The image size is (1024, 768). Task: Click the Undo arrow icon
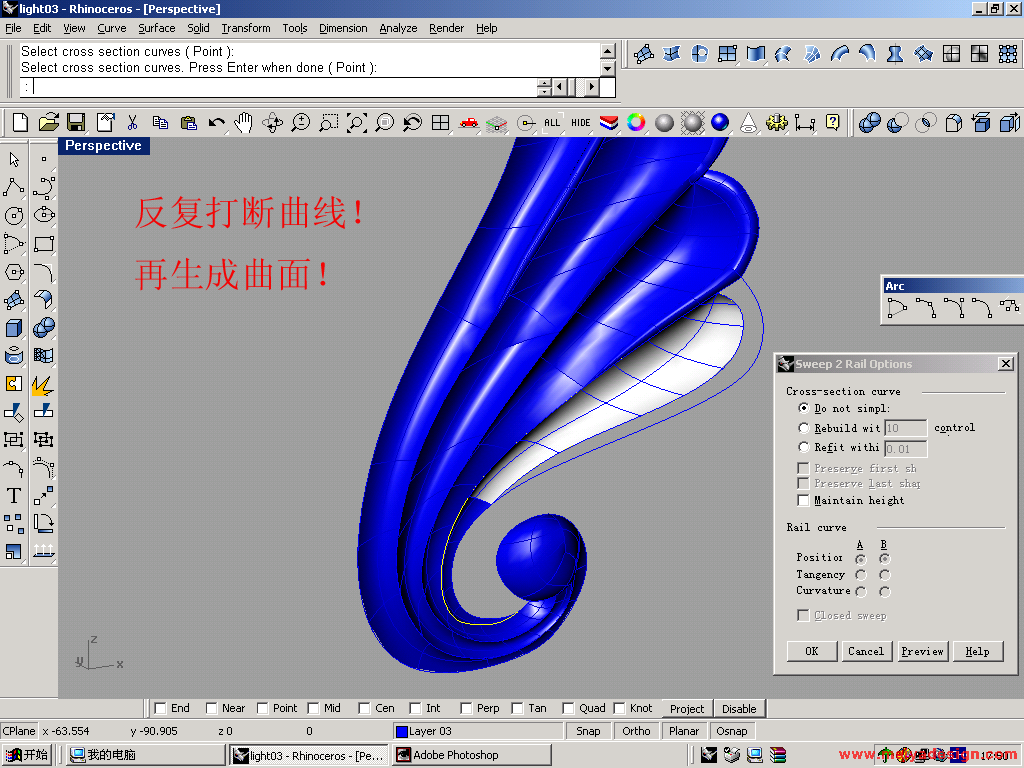click(216, 123)
